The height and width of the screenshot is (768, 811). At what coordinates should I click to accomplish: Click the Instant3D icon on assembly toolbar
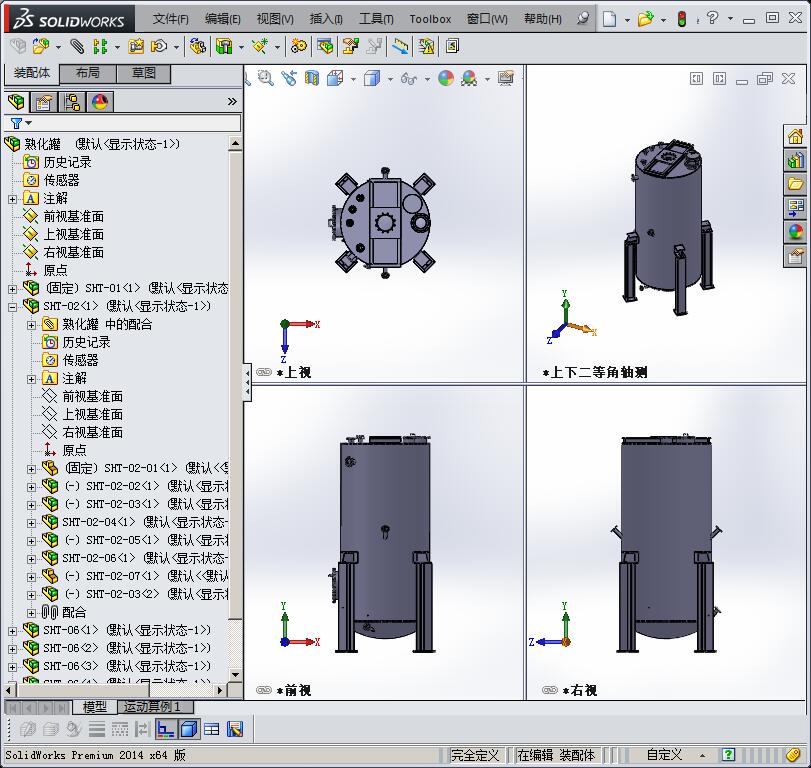[x=452, y=47]
